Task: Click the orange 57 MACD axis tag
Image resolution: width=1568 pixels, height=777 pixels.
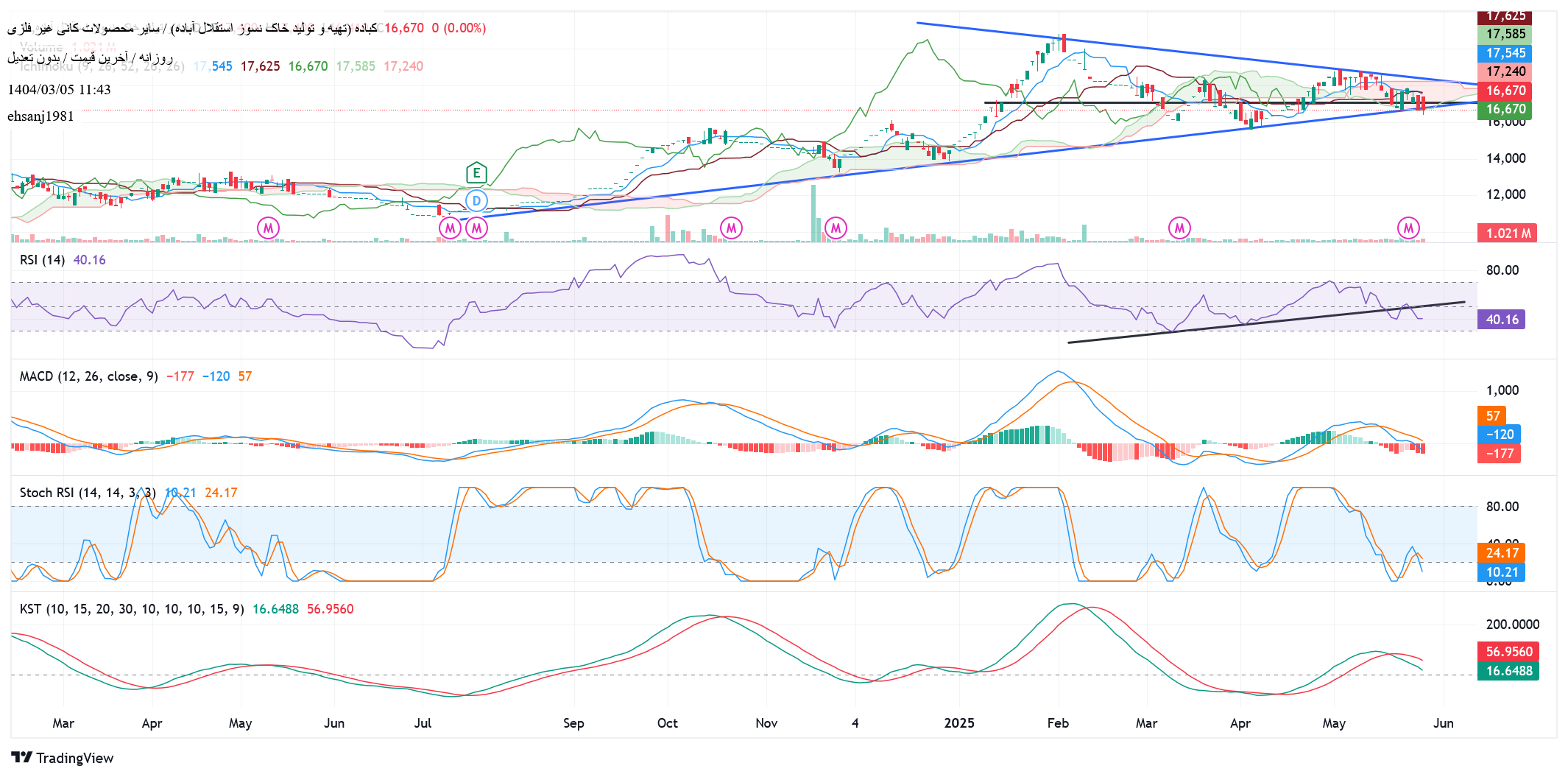Action: pos(1492,415)
